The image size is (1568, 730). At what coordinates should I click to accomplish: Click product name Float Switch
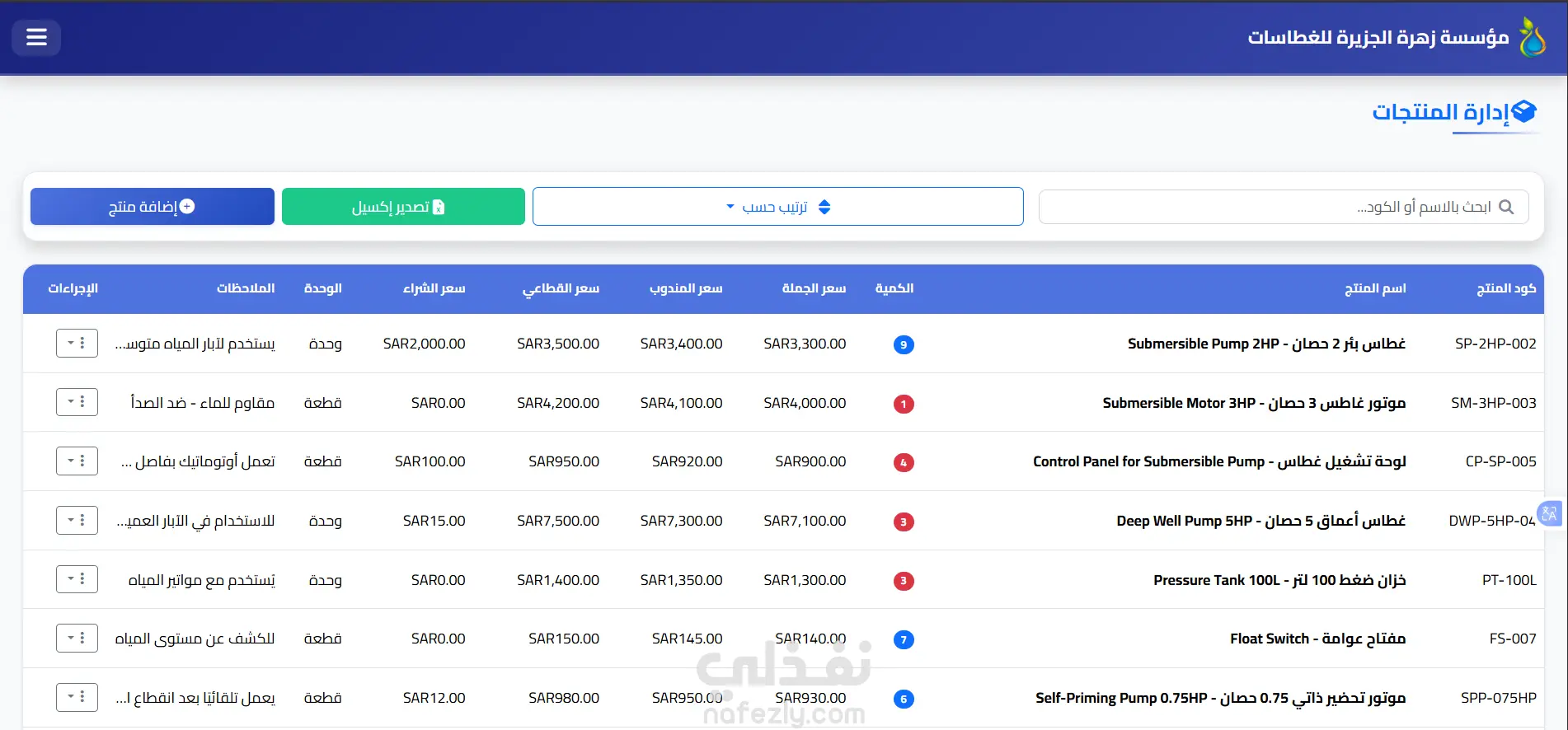tap(1317, 639)
